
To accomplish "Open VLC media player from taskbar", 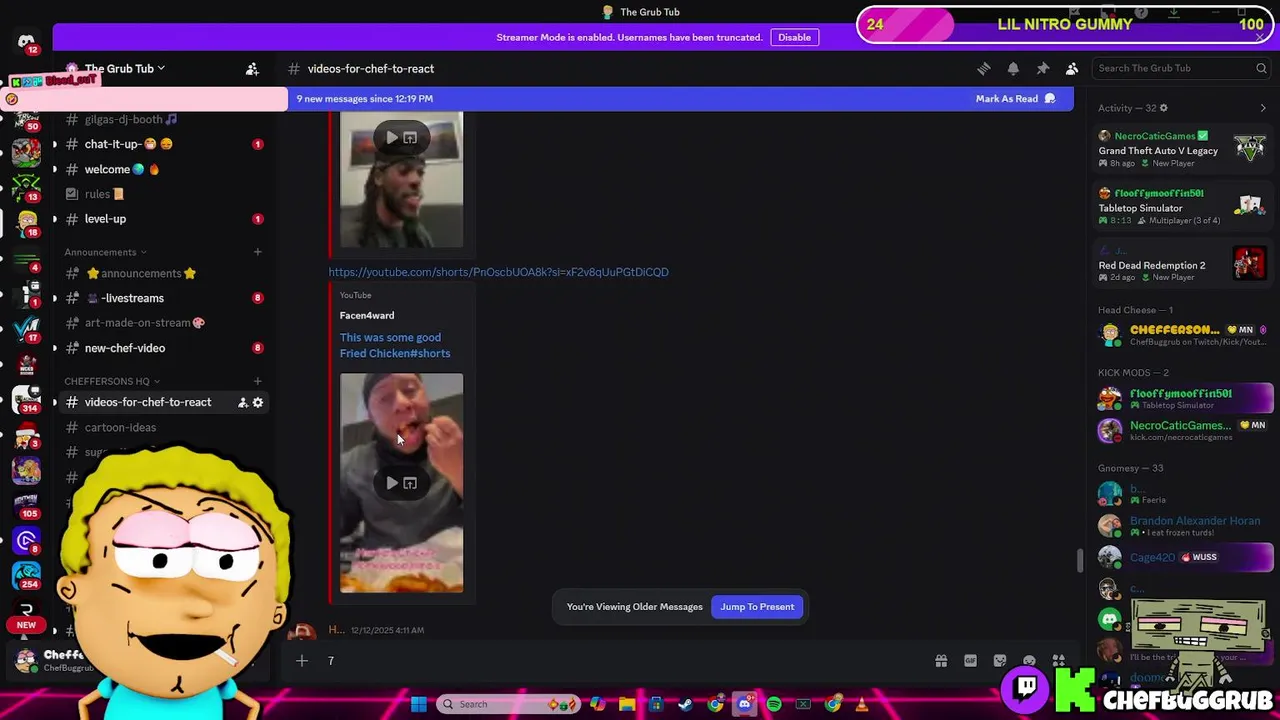I will click(862, 704).
